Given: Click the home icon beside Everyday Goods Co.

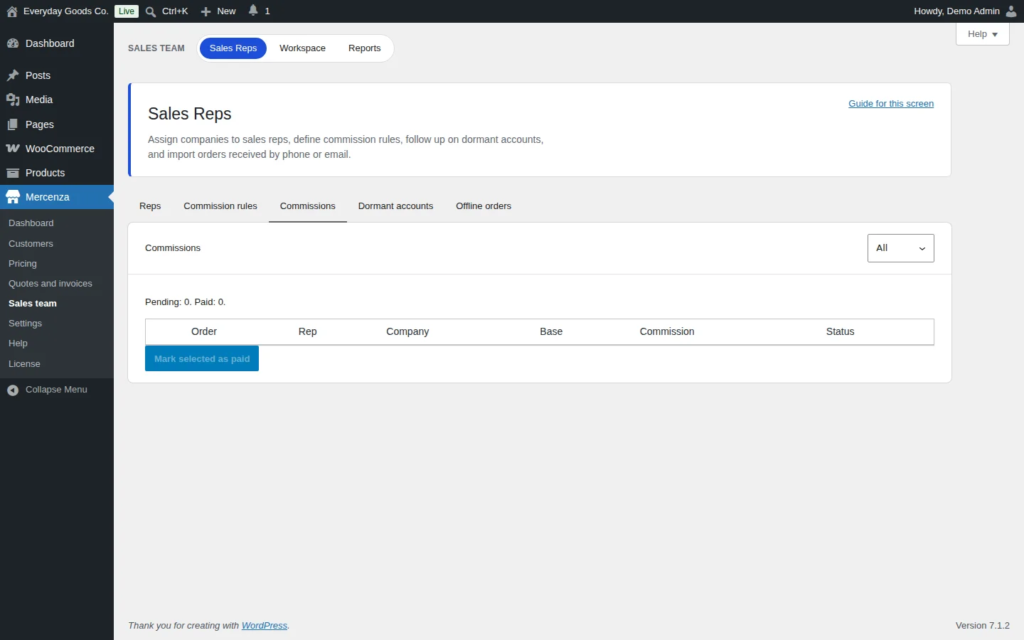Looking at the screenshot, I should (x=12, y=11).
